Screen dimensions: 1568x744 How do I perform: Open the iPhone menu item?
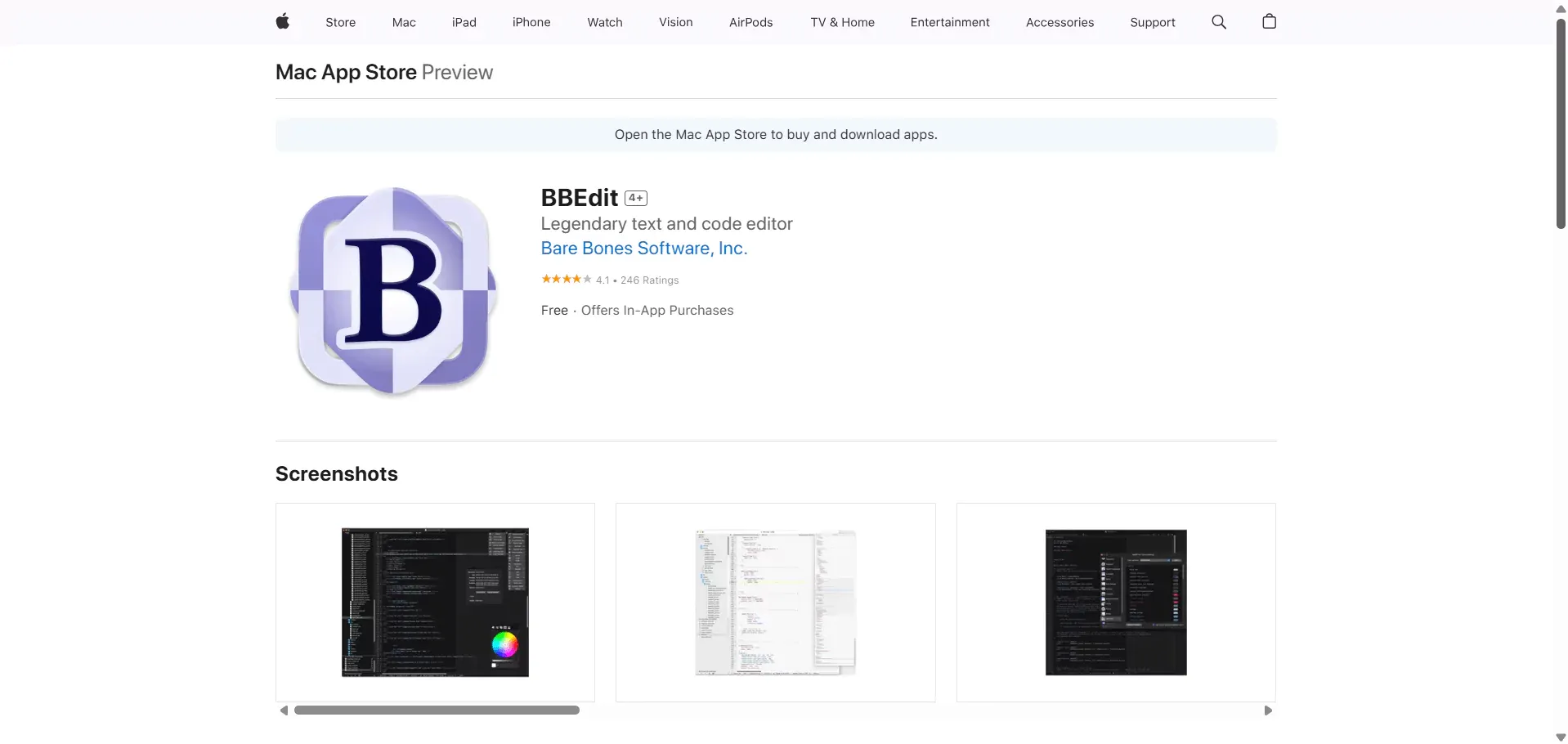531,22
